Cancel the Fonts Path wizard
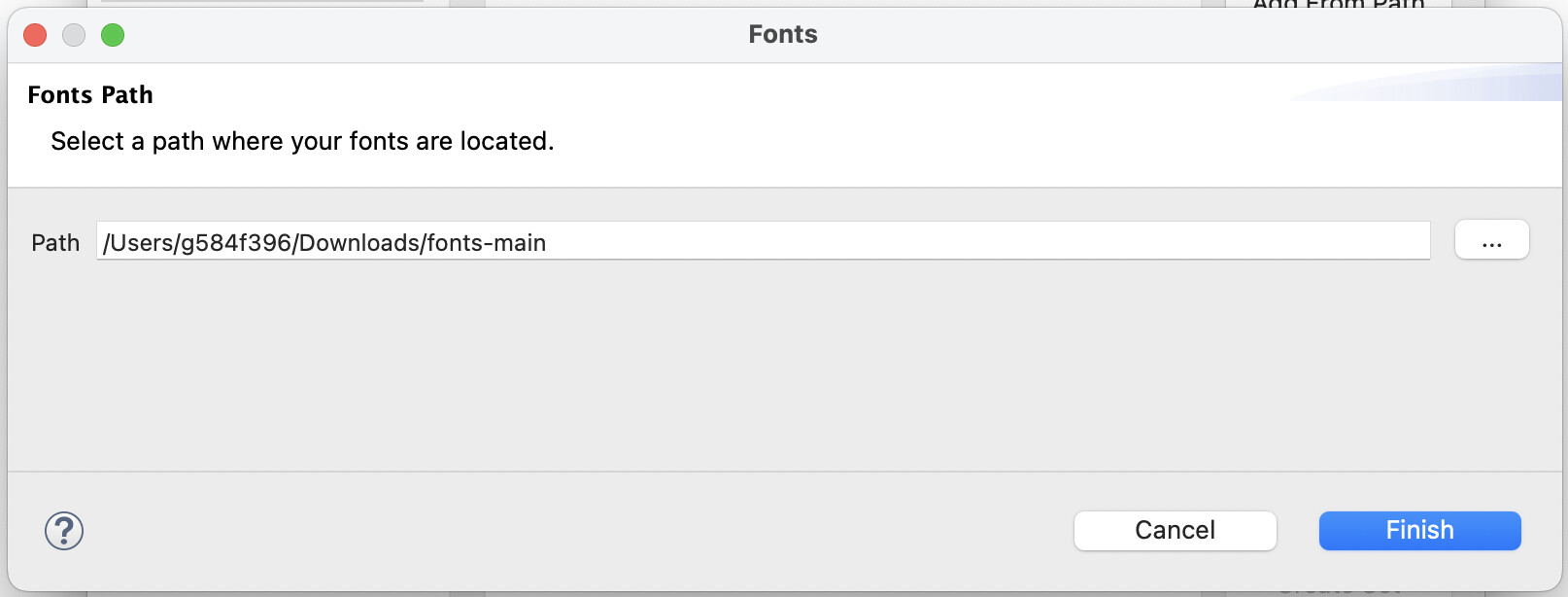Screen dimensions: 1568x597 1175,531
